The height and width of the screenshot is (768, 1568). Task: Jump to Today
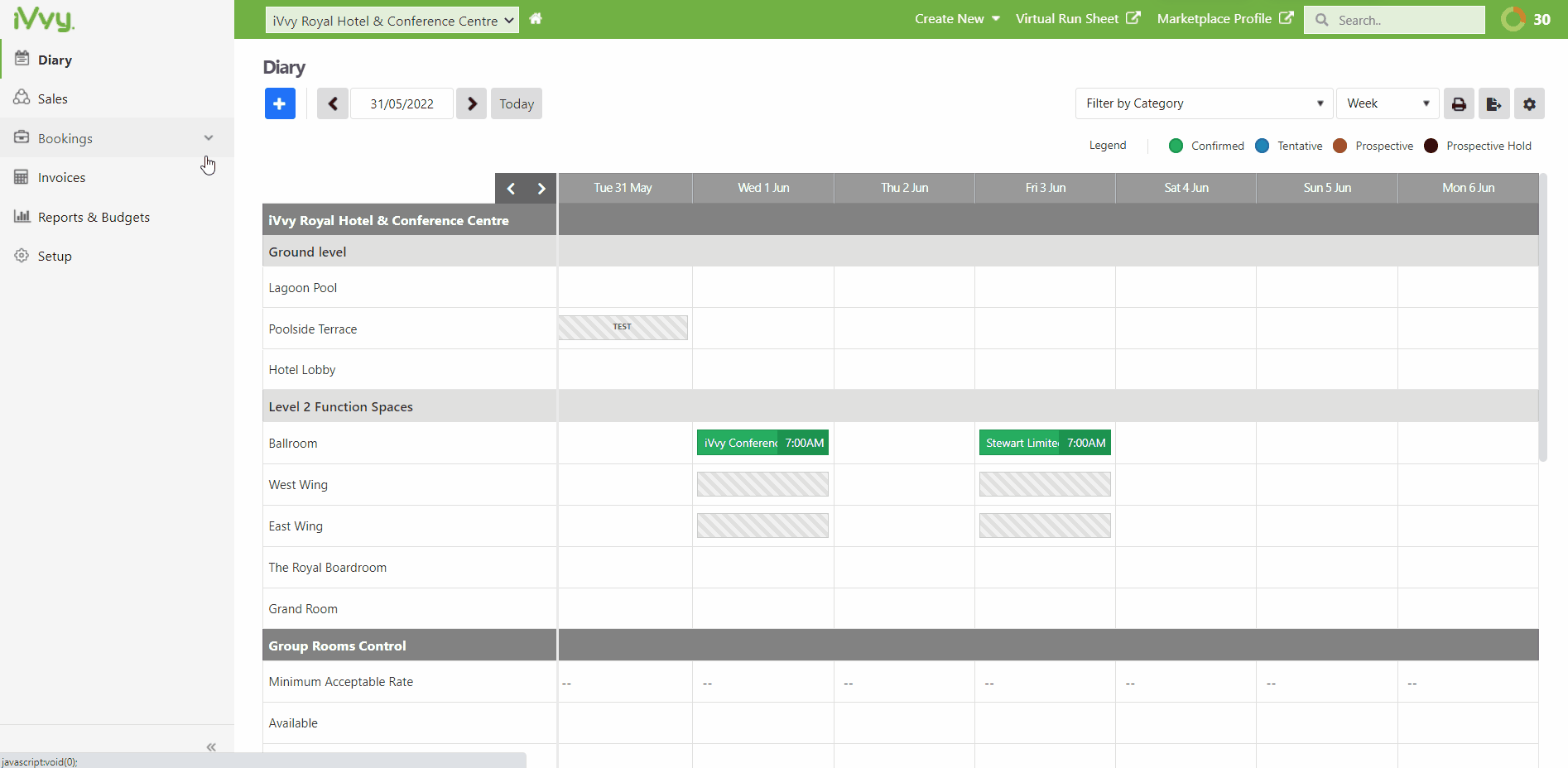pyautogui.click(x=517, y=103)
